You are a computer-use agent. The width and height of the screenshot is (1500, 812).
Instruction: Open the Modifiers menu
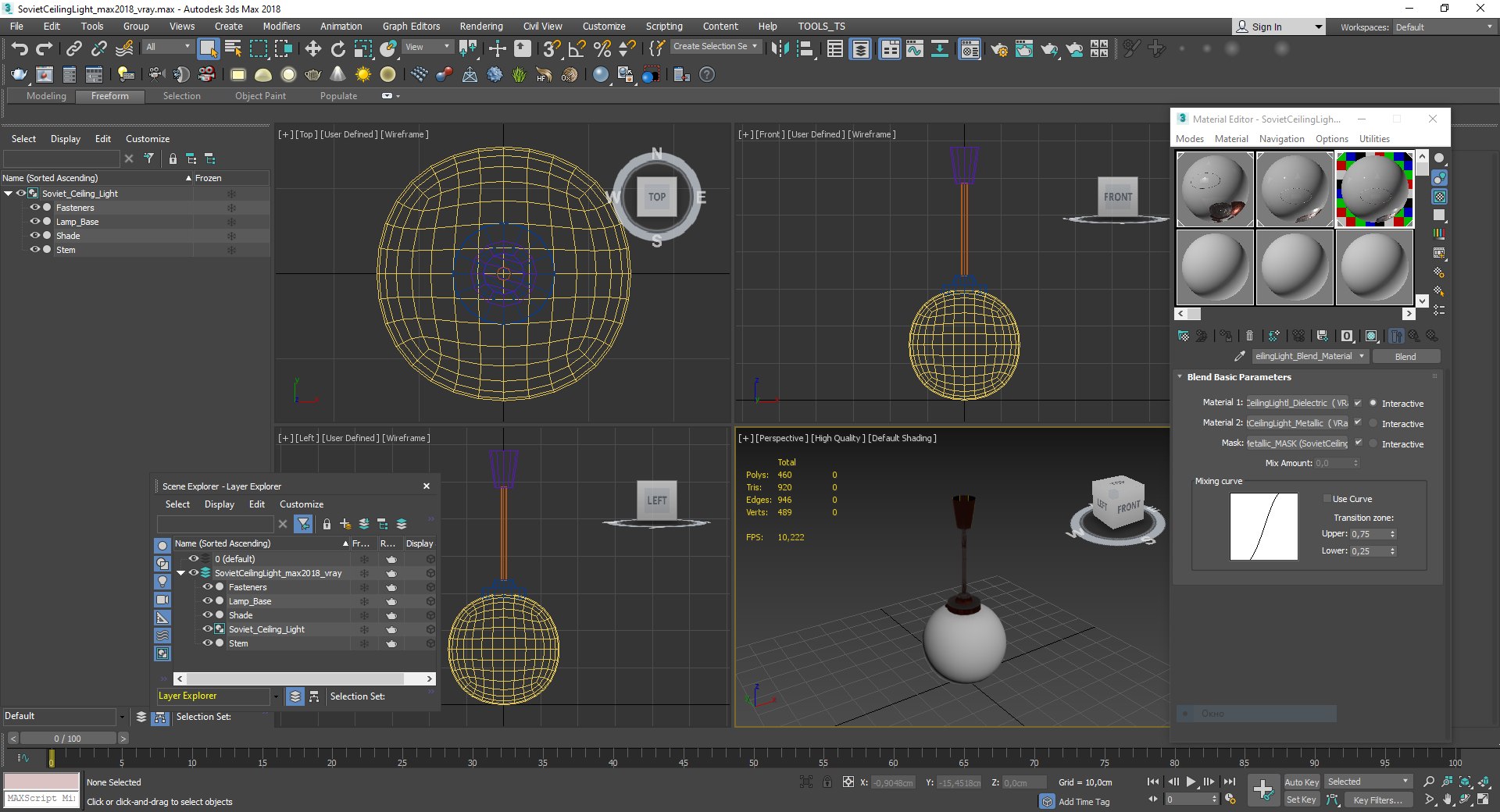tap(281, 27)
